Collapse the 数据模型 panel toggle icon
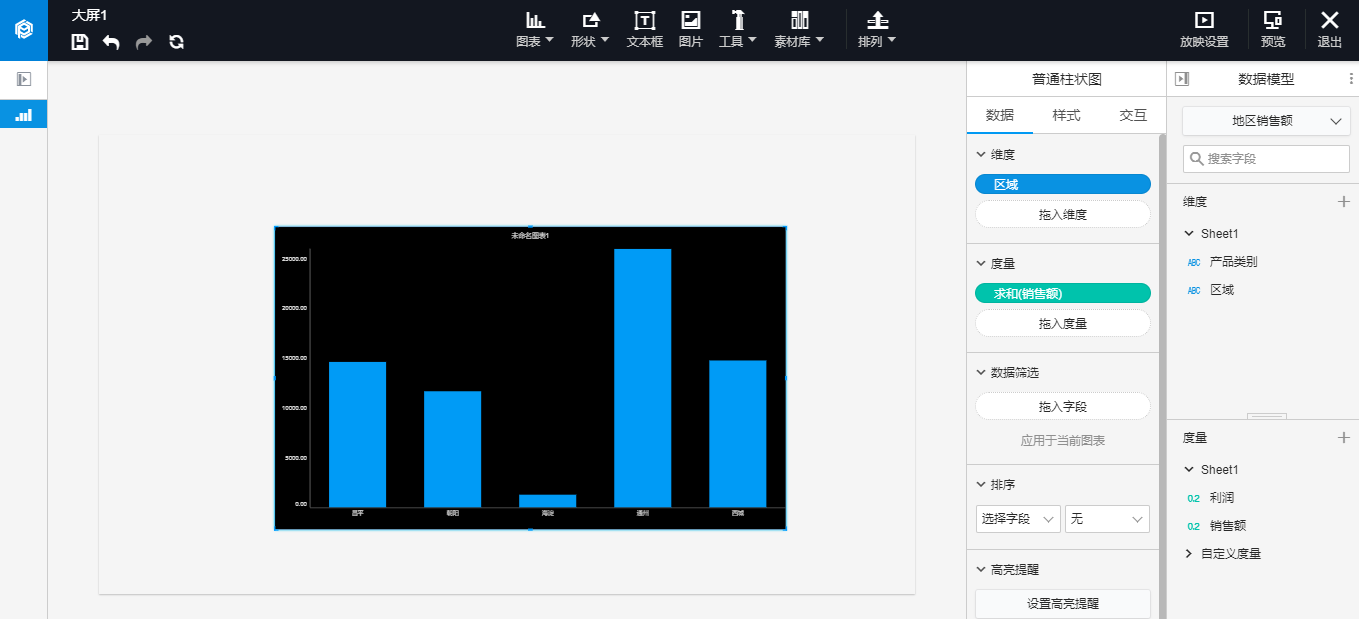 [1182, 79]
